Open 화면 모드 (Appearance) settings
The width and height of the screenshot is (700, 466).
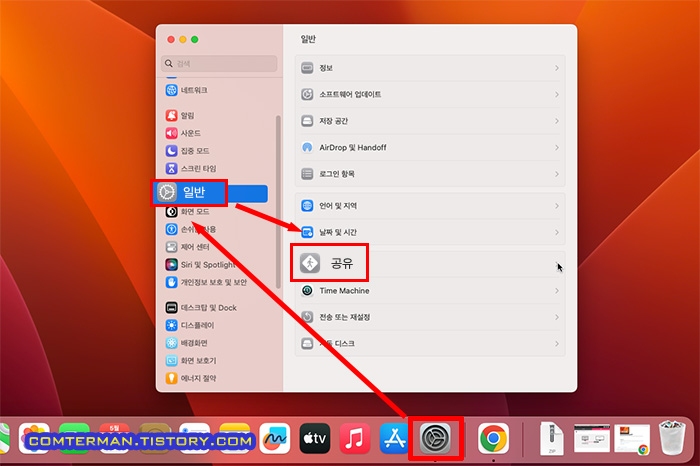[x=188, y=212]
